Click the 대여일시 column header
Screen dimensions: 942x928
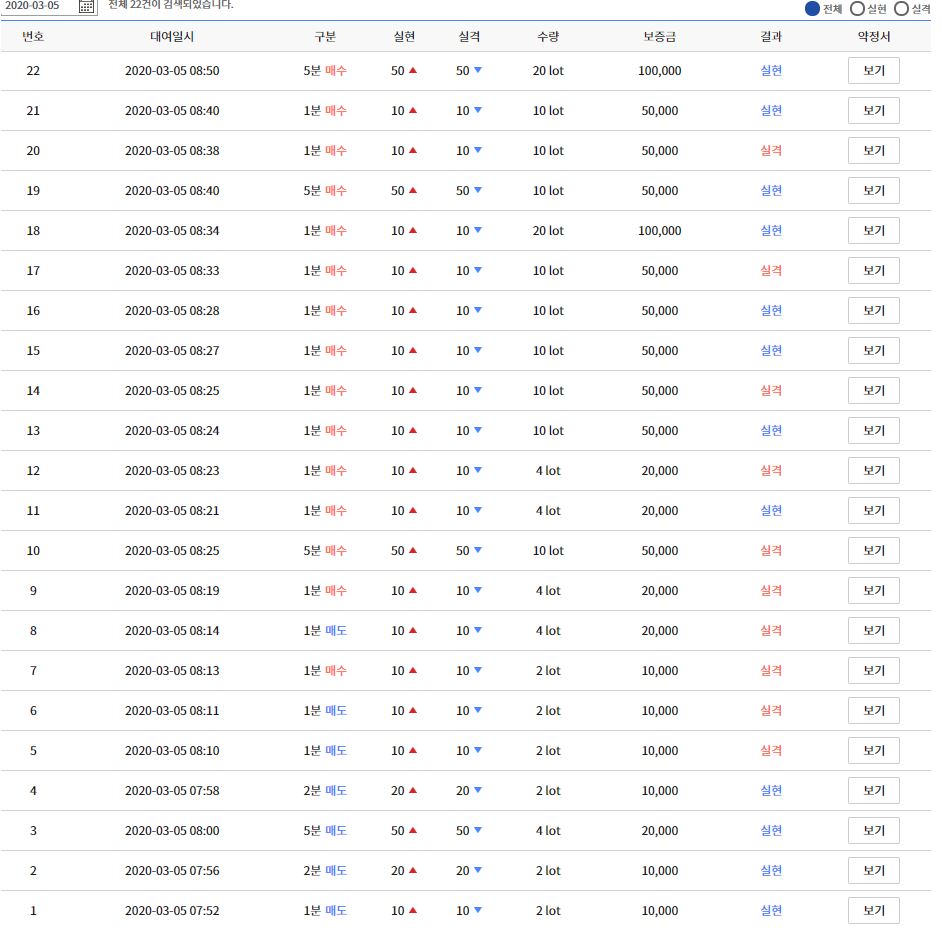(x=172, y=37)
